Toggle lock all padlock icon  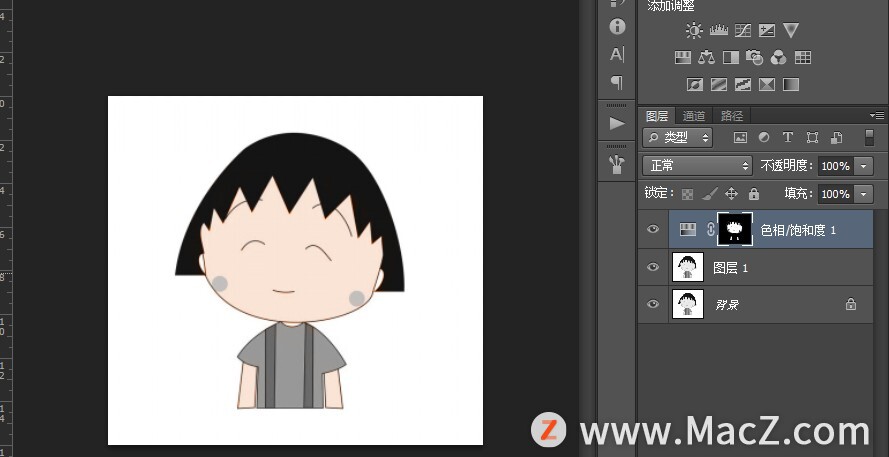click(753, 194)
